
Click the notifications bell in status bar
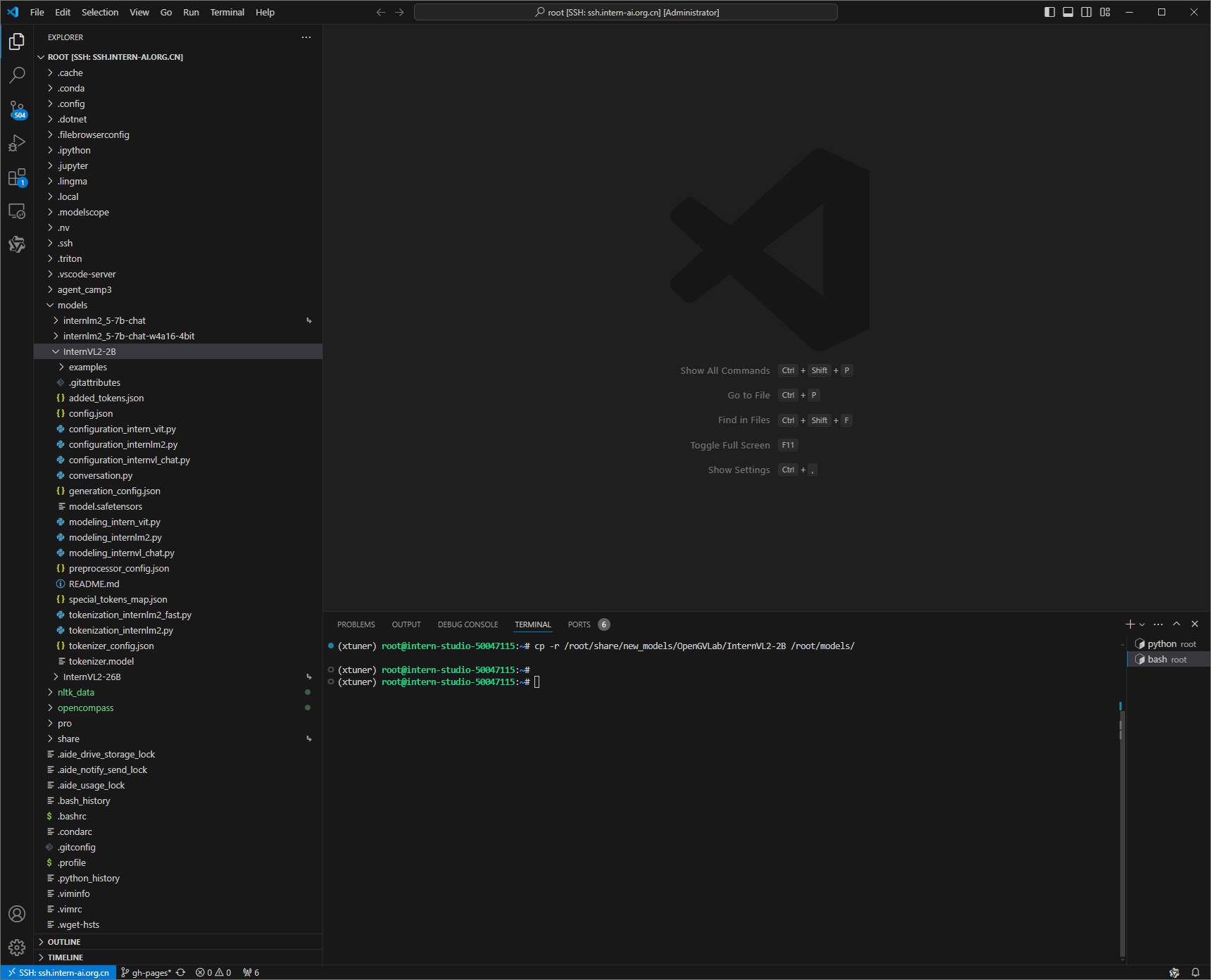1195,972
